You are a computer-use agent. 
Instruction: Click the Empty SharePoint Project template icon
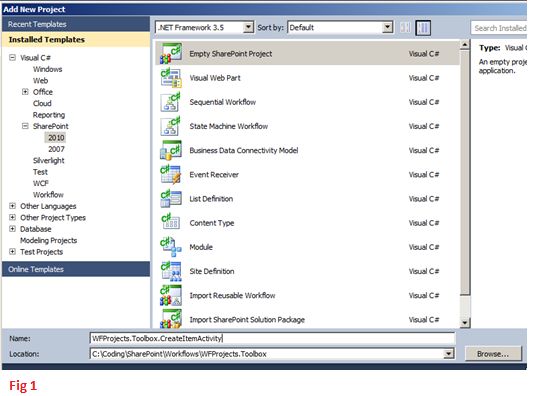pos(171,53)
